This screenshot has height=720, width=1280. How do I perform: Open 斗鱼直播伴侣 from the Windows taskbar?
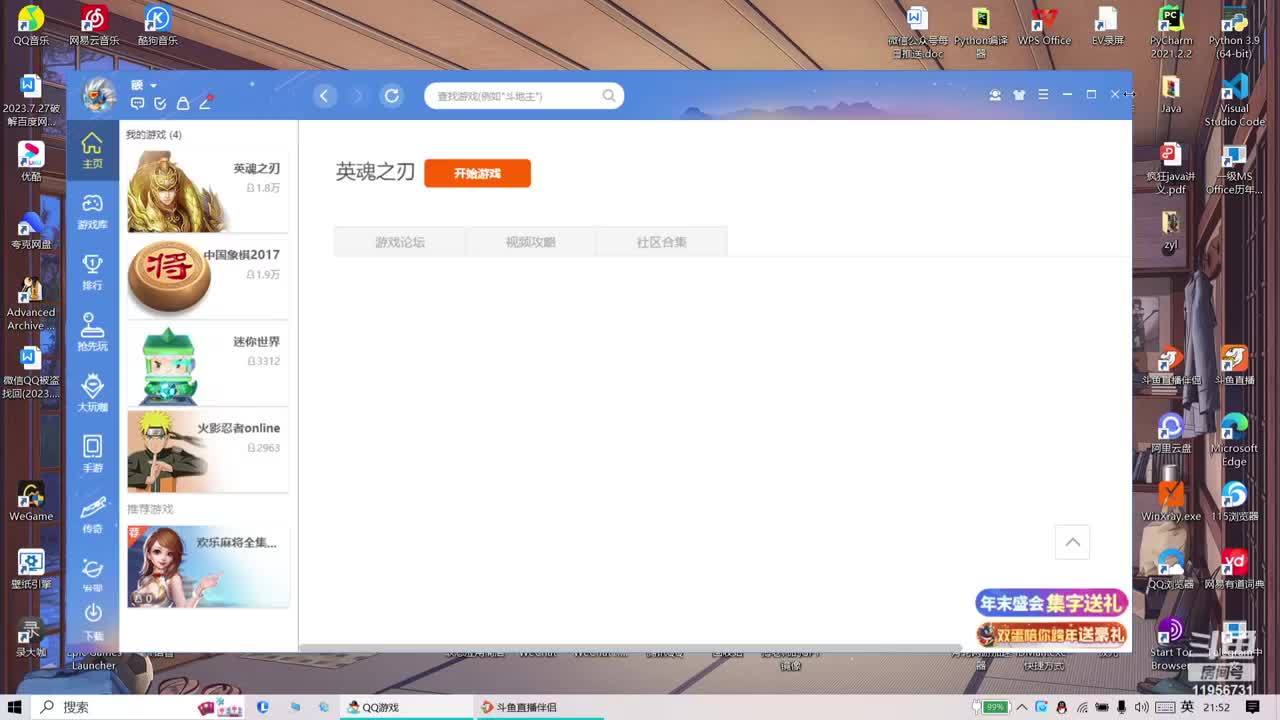[538, 707]
